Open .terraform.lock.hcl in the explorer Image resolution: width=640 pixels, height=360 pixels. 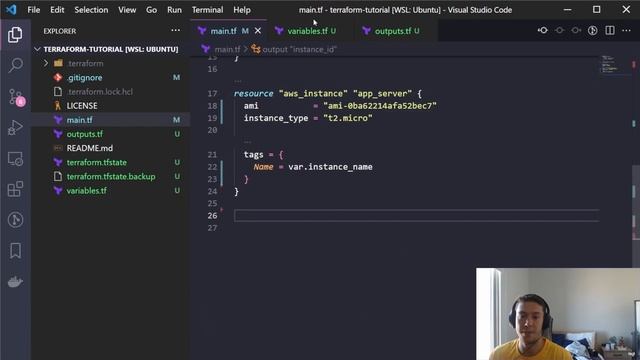point(111,92)
